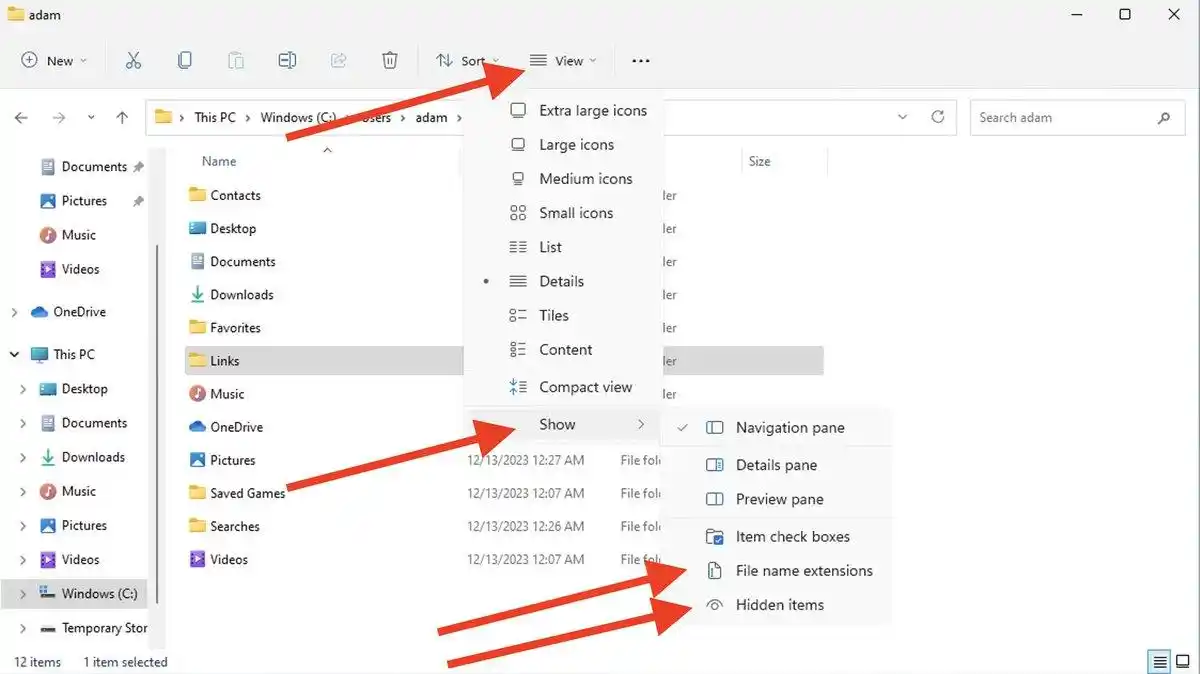Go up one folder level

coord(122,118)
